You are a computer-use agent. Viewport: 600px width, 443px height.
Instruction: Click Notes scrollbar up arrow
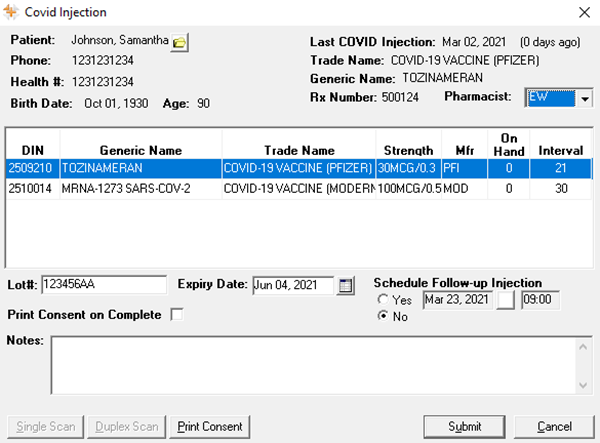coord(583,347)
